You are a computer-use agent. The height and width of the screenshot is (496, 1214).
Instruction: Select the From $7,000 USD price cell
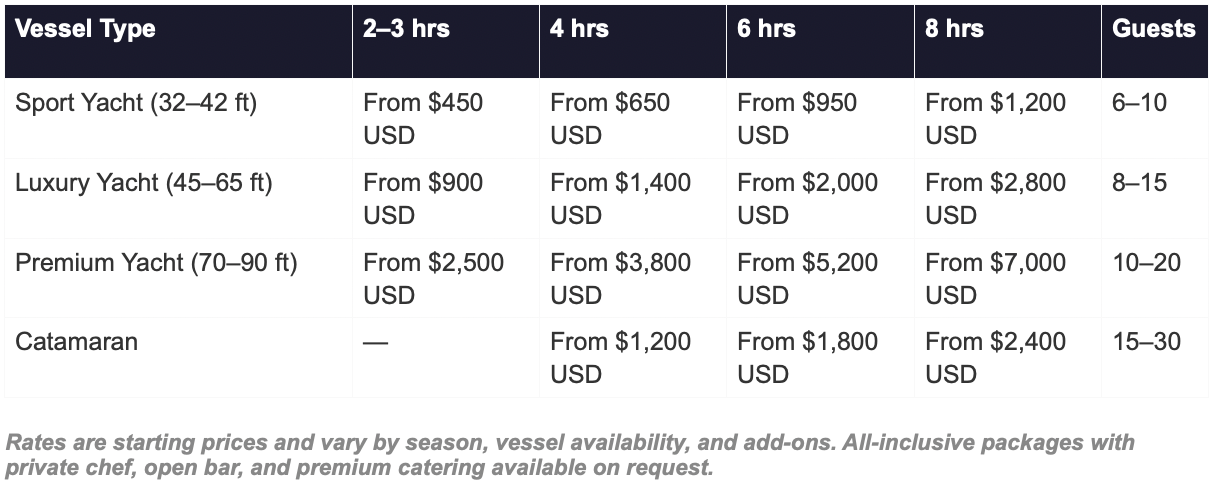click(x=995, y=278)
